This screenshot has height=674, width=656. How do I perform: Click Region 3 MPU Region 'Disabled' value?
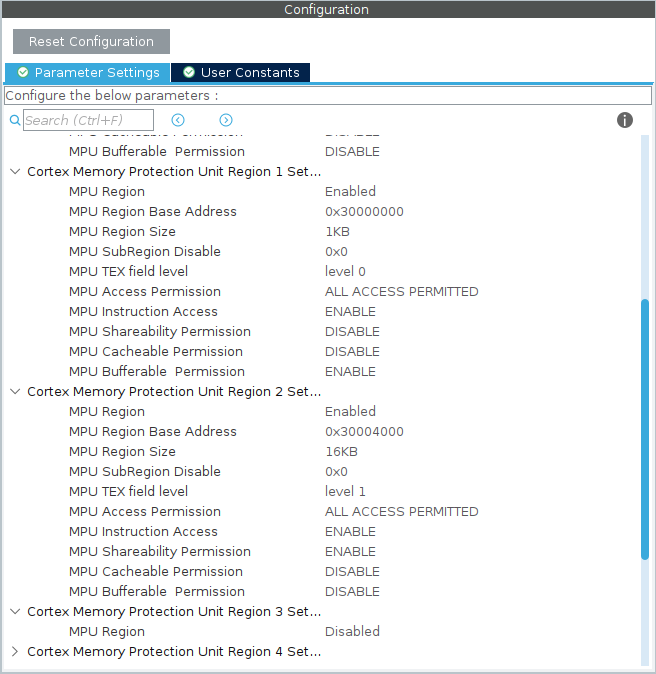coord(352,631)
